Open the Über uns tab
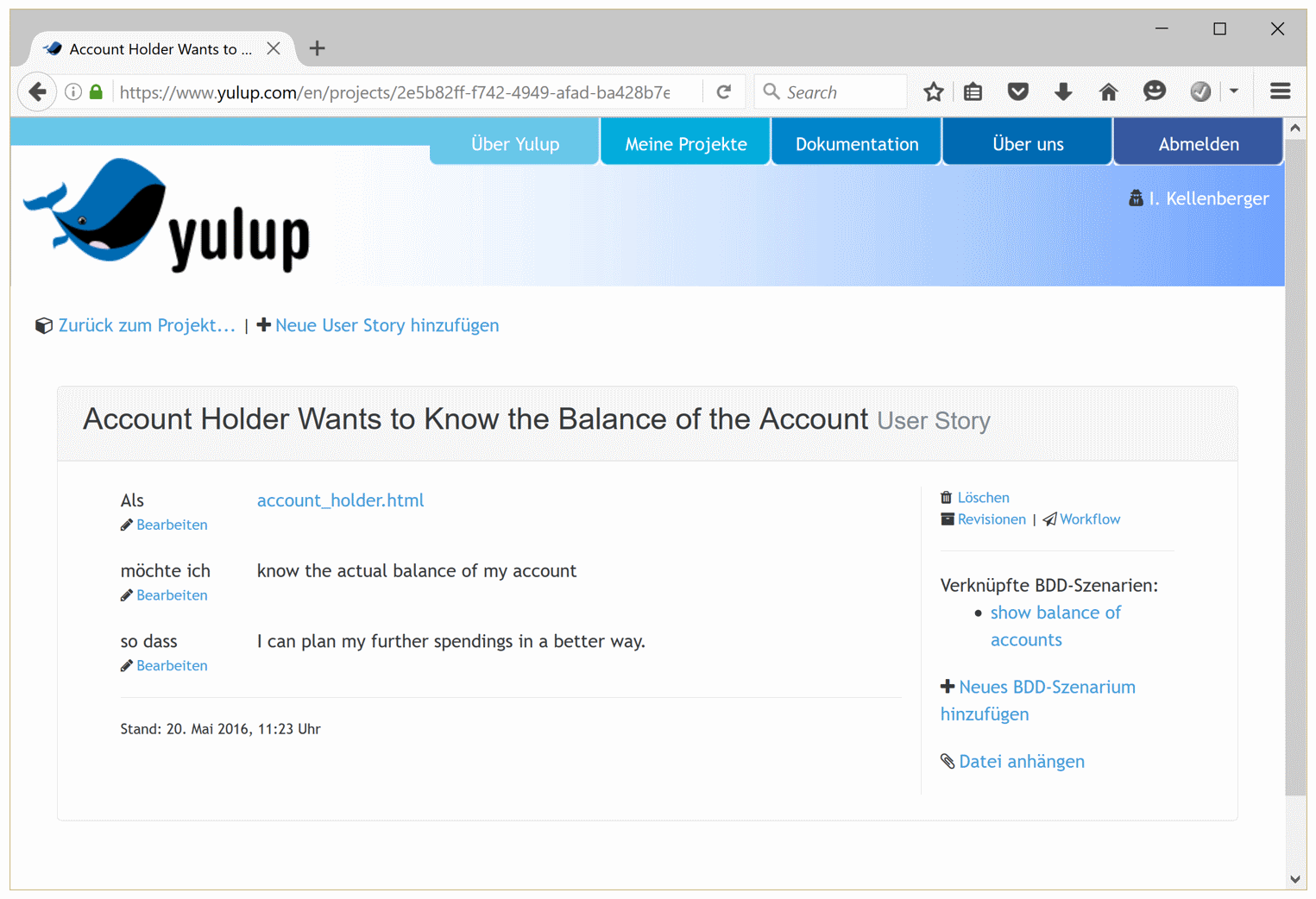 [x=1028, y=143]
